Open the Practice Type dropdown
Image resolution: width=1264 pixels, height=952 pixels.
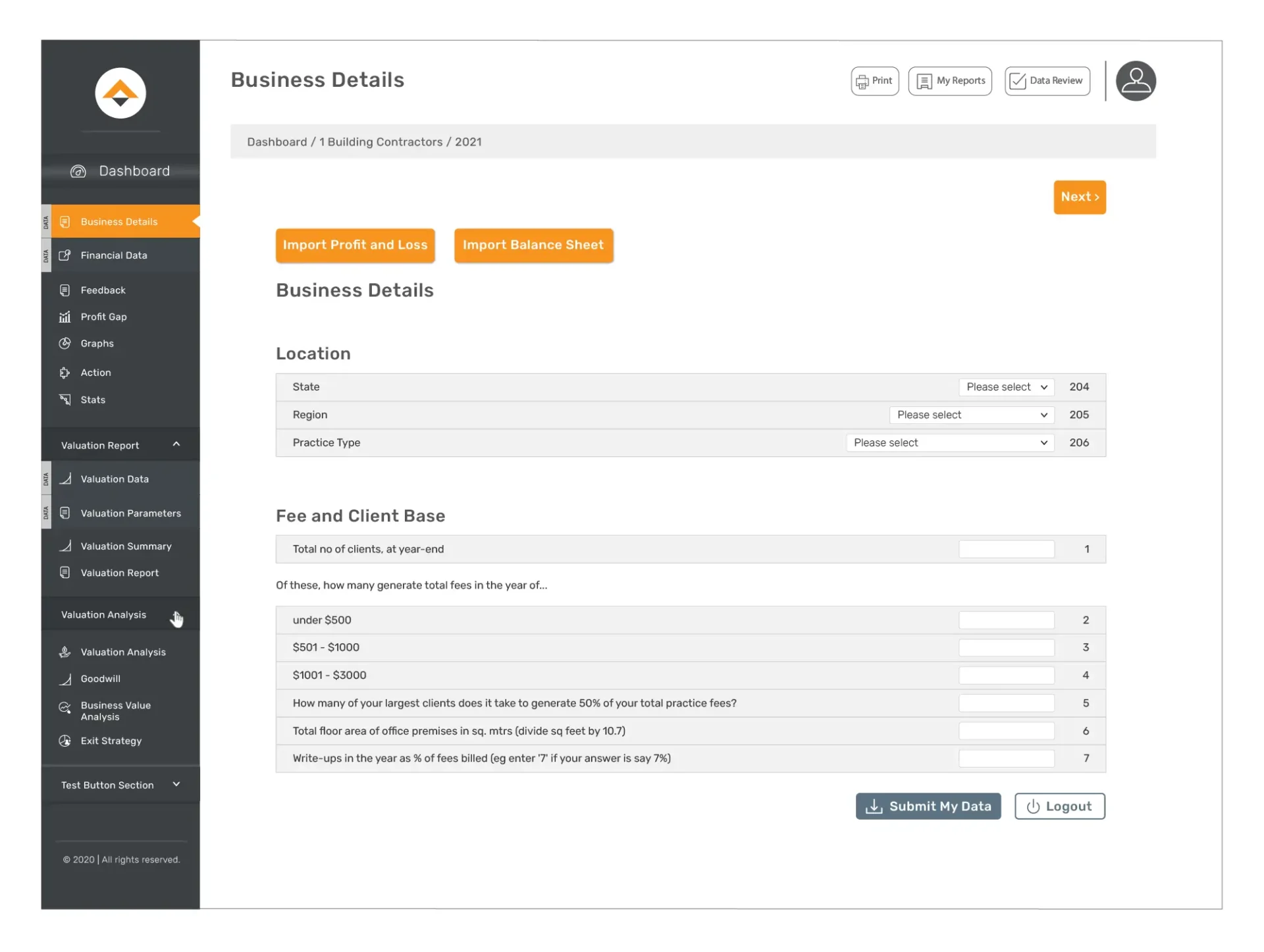pos(949,442)
